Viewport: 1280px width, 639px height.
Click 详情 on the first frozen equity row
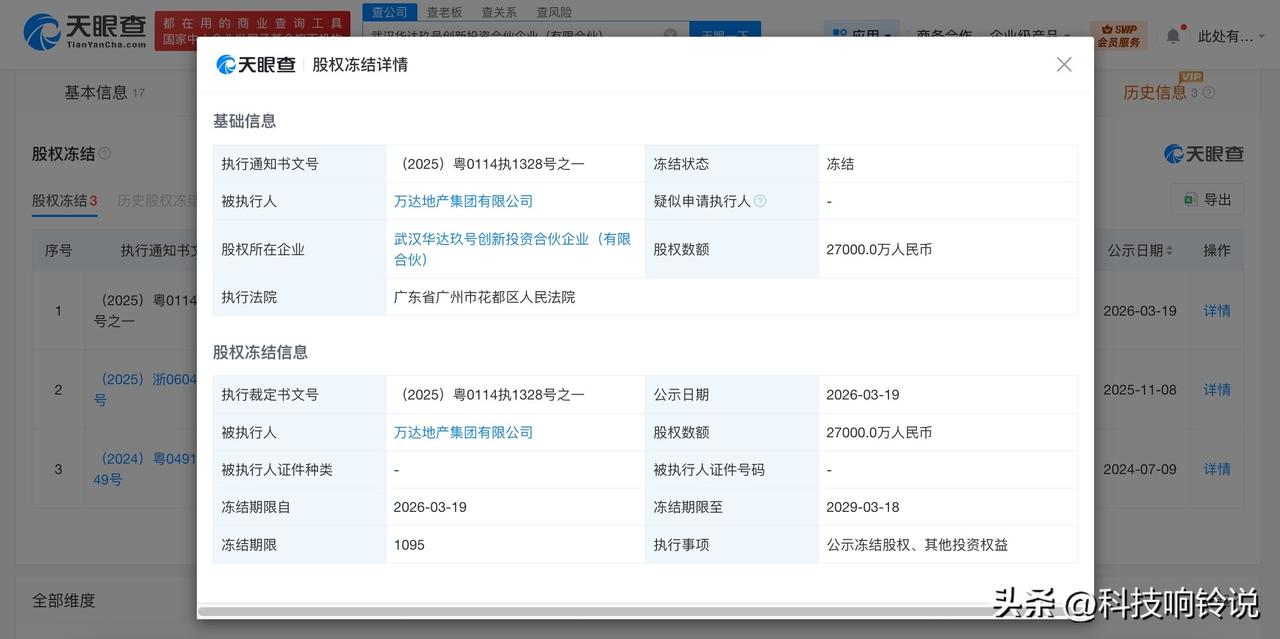pos(1216,311)
